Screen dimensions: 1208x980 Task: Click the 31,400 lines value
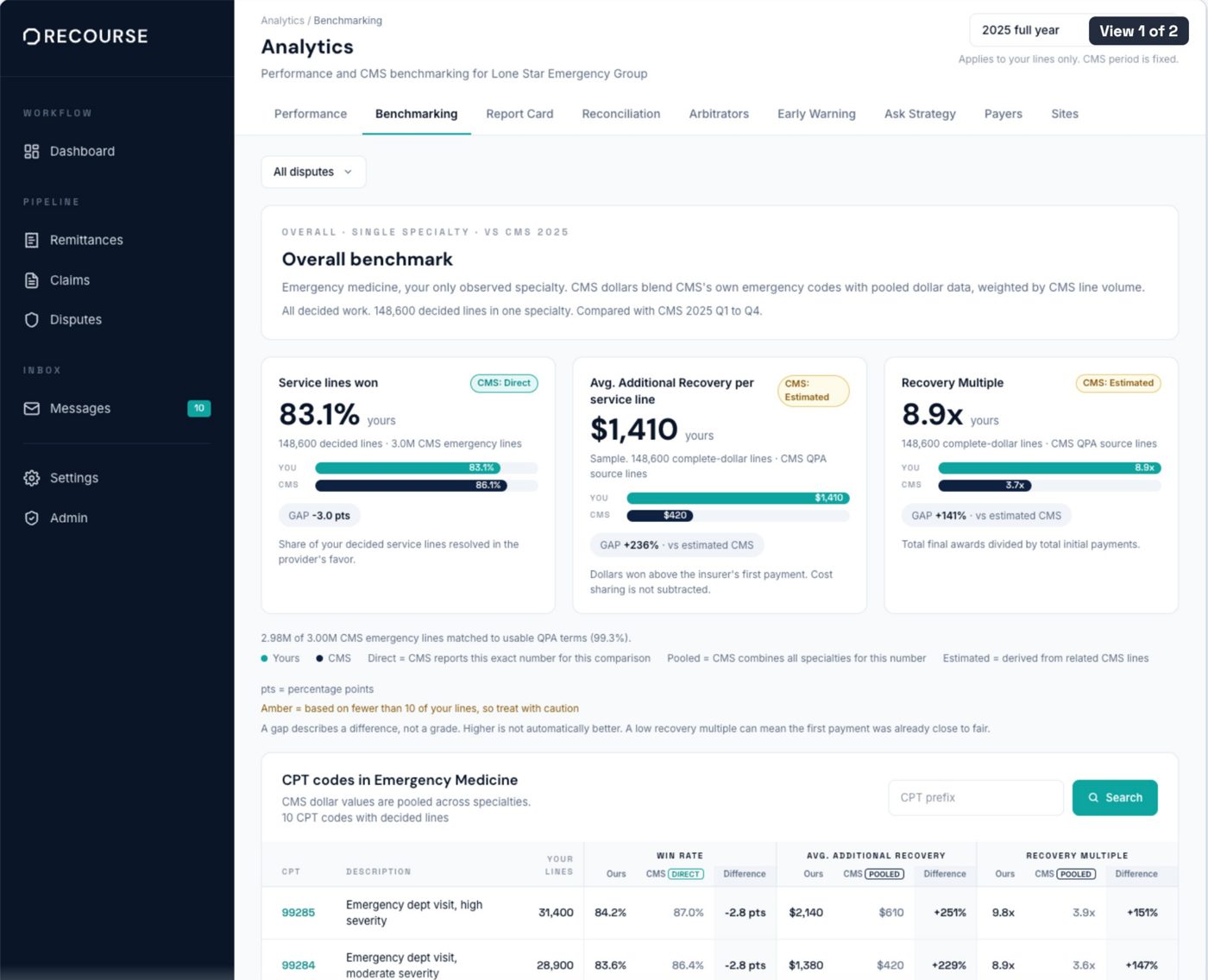[x=556, y=913]
